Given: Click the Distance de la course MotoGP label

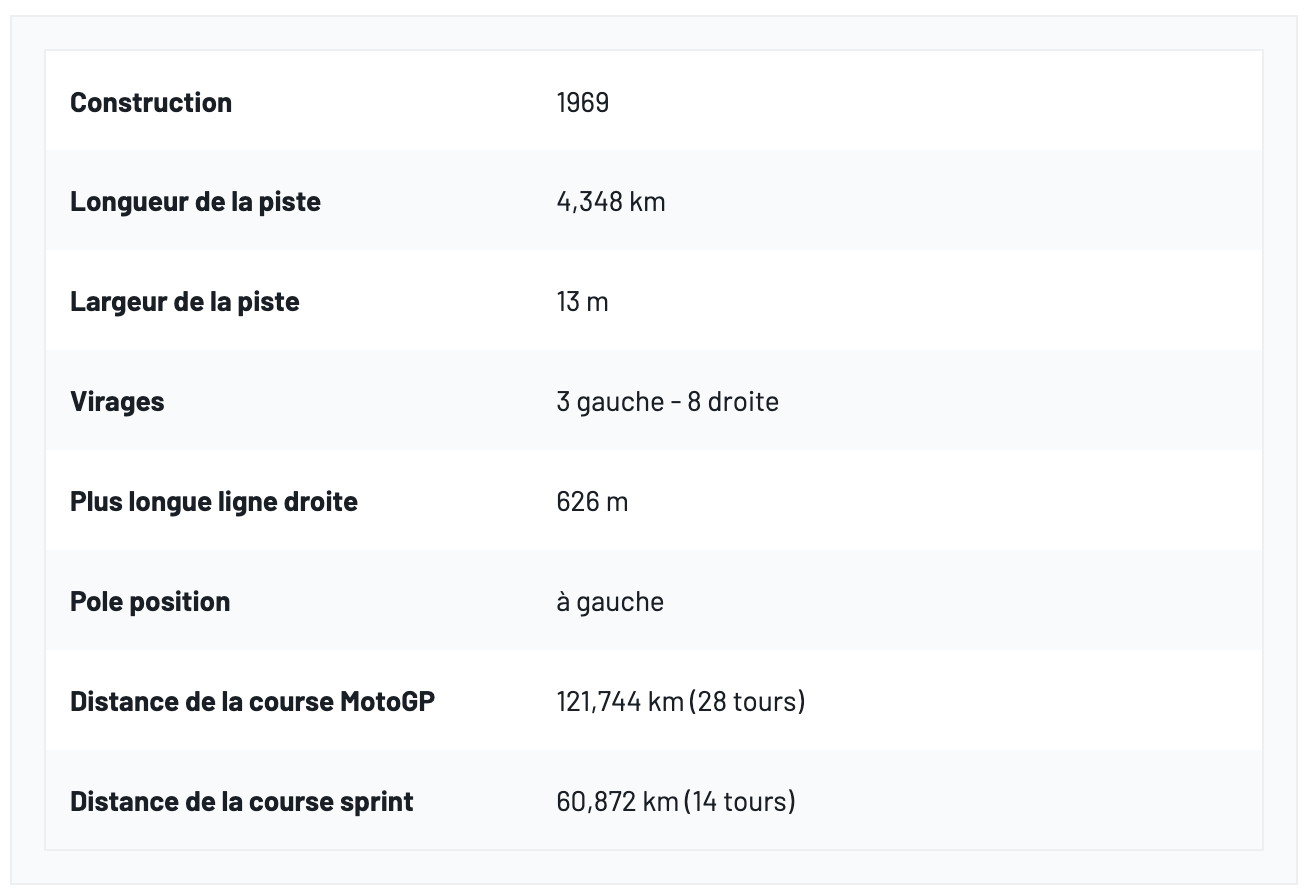Looking at the screenshot, I should click(252, 702).
